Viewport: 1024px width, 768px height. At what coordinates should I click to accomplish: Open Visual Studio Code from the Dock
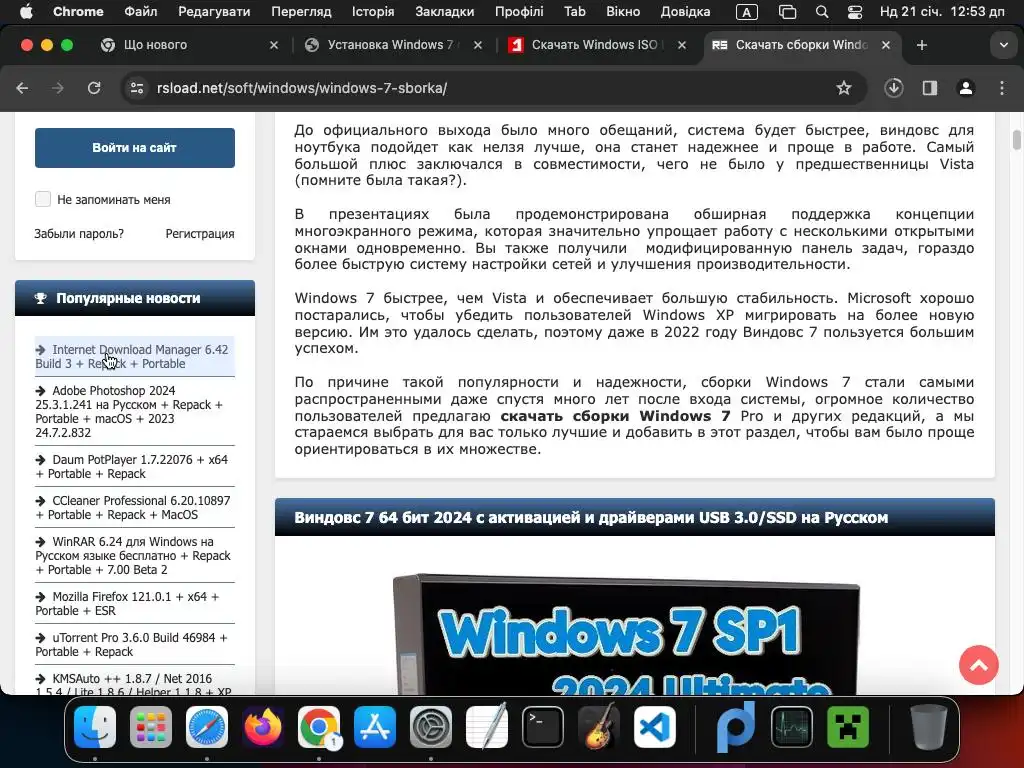pyautogui.click(x=655, y=727)
